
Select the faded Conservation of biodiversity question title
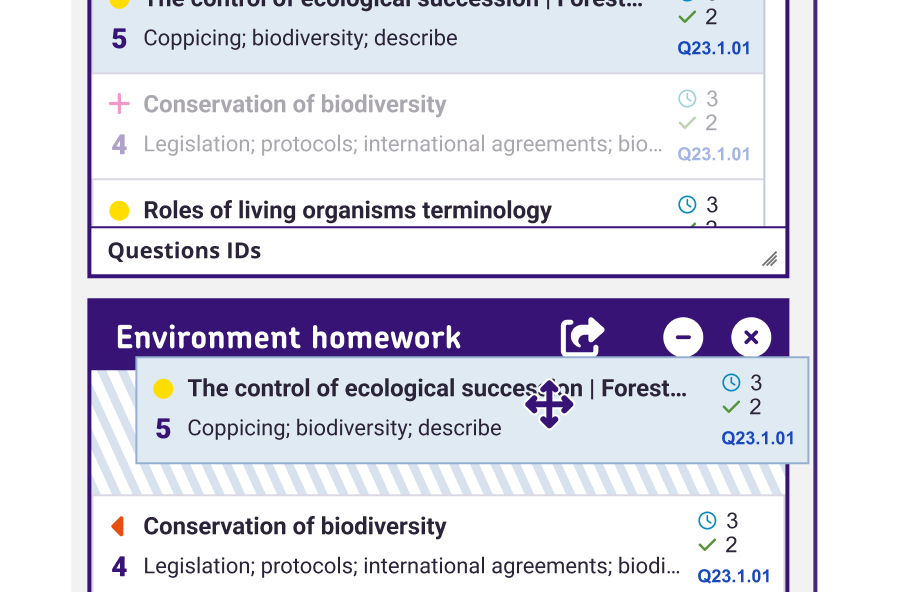[295, 104]
